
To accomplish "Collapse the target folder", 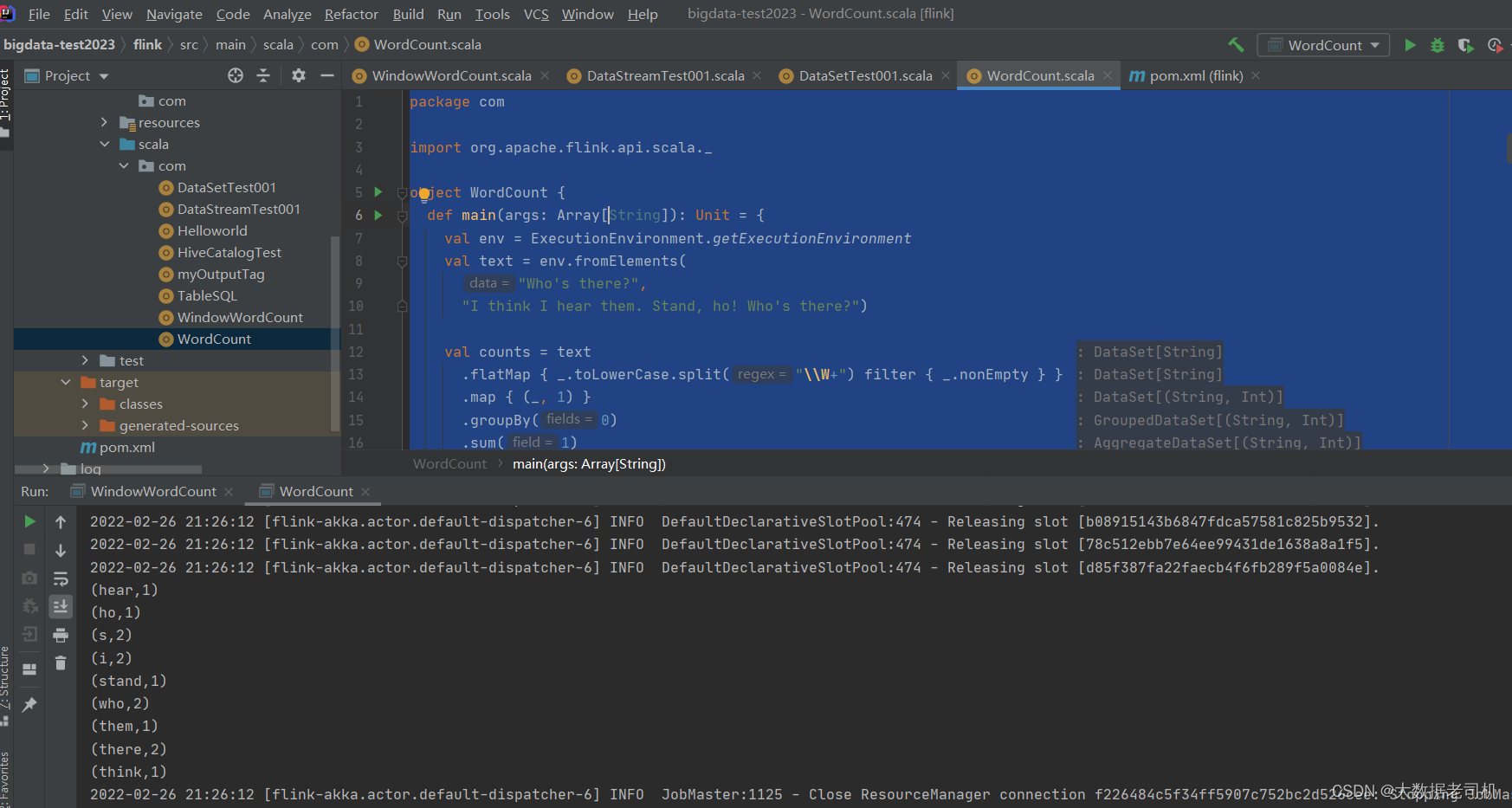I will pyautogui.click(x=66, y=382).
